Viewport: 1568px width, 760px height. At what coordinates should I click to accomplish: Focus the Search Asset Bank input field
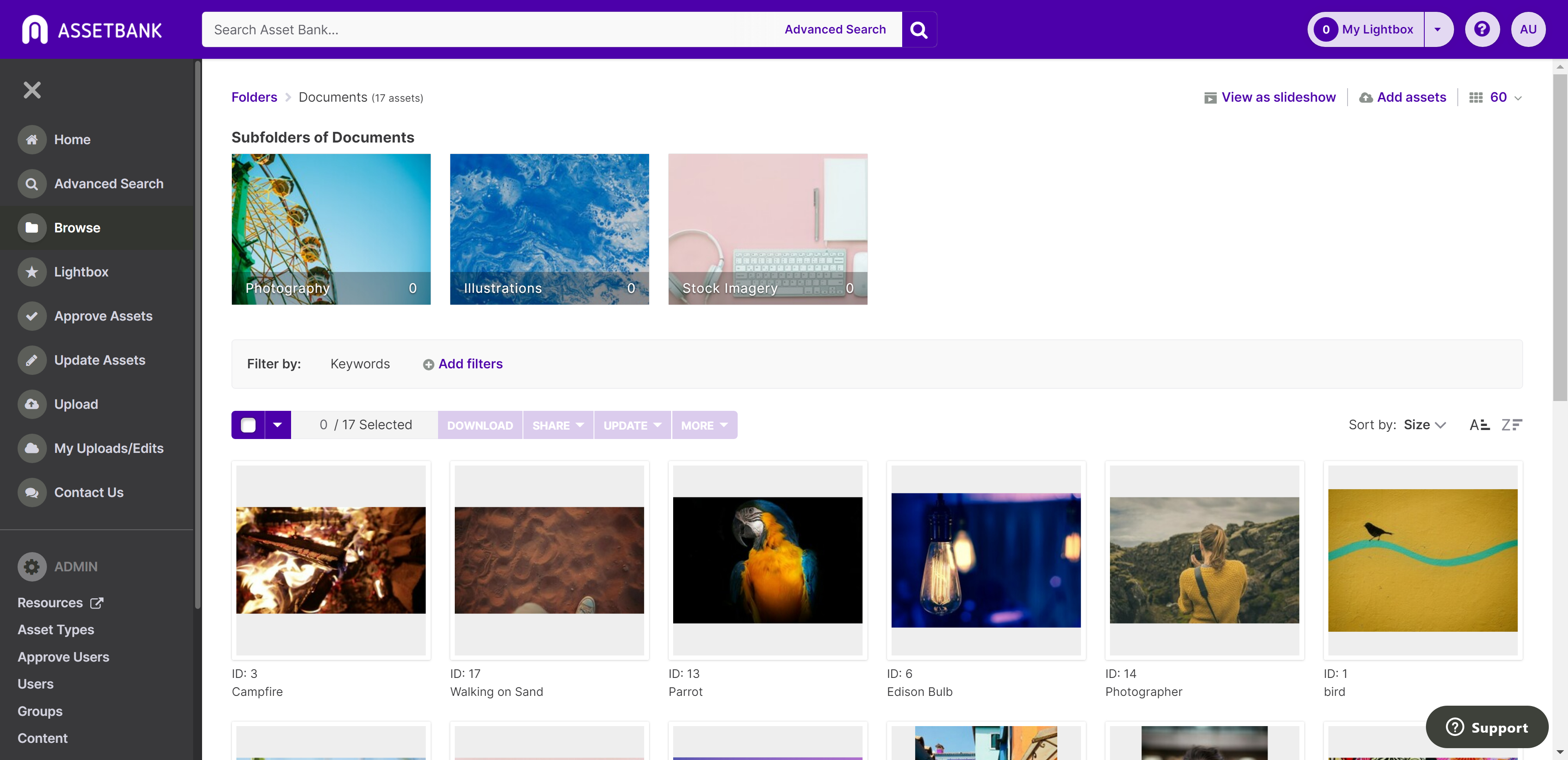tap(493, 29)
